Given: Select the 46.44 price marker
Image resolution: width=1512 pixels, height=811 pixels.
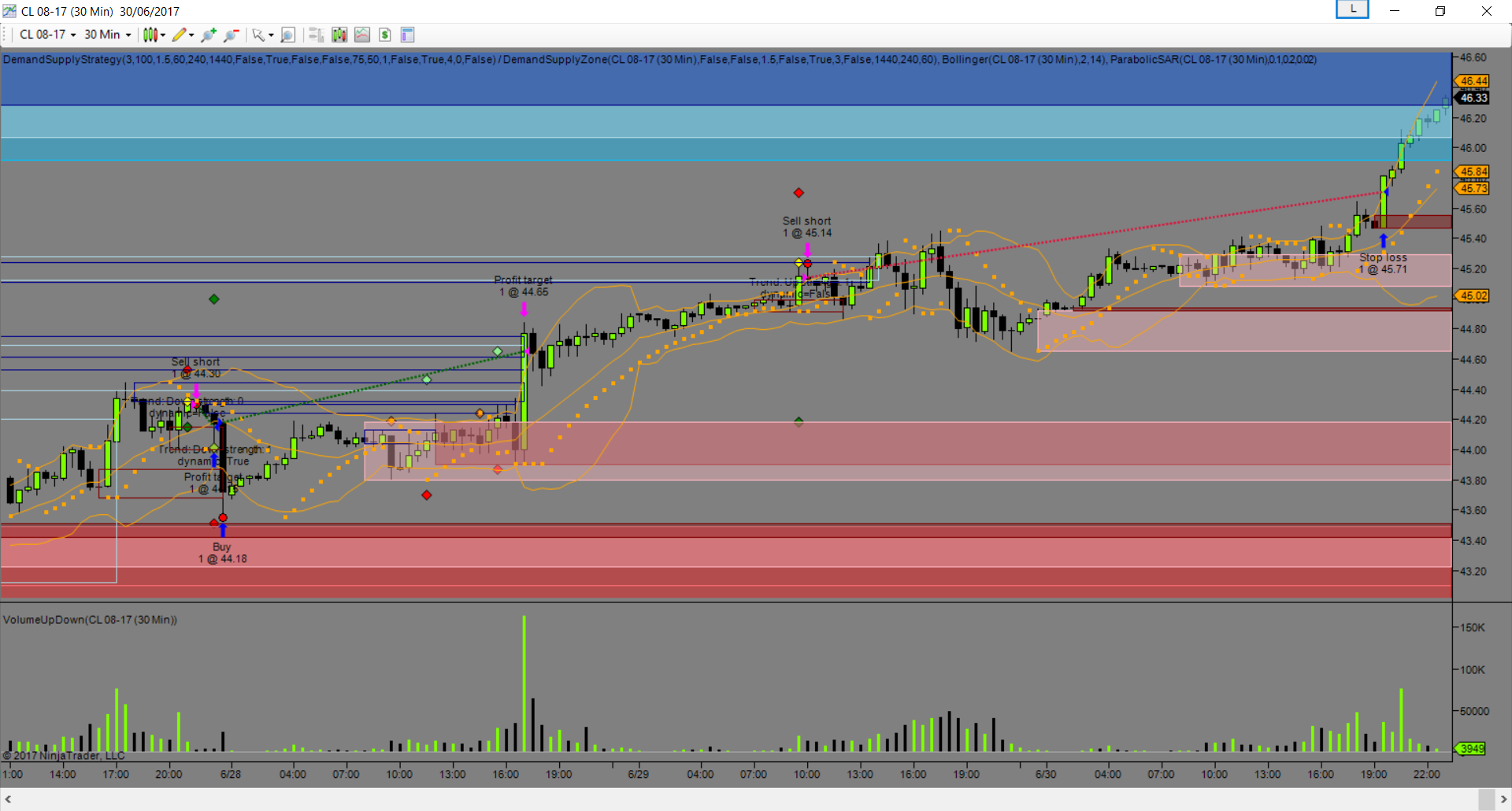Looking at the screenshot, I should (x=1472, y=81).
